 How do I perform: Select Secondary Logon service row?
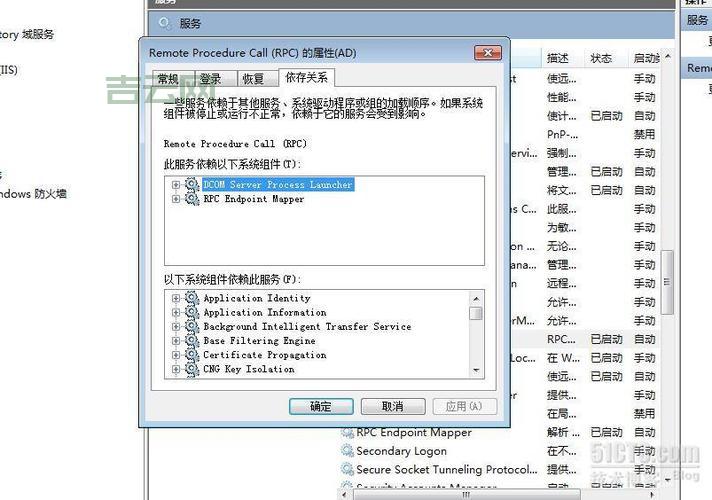pos(498,451)
